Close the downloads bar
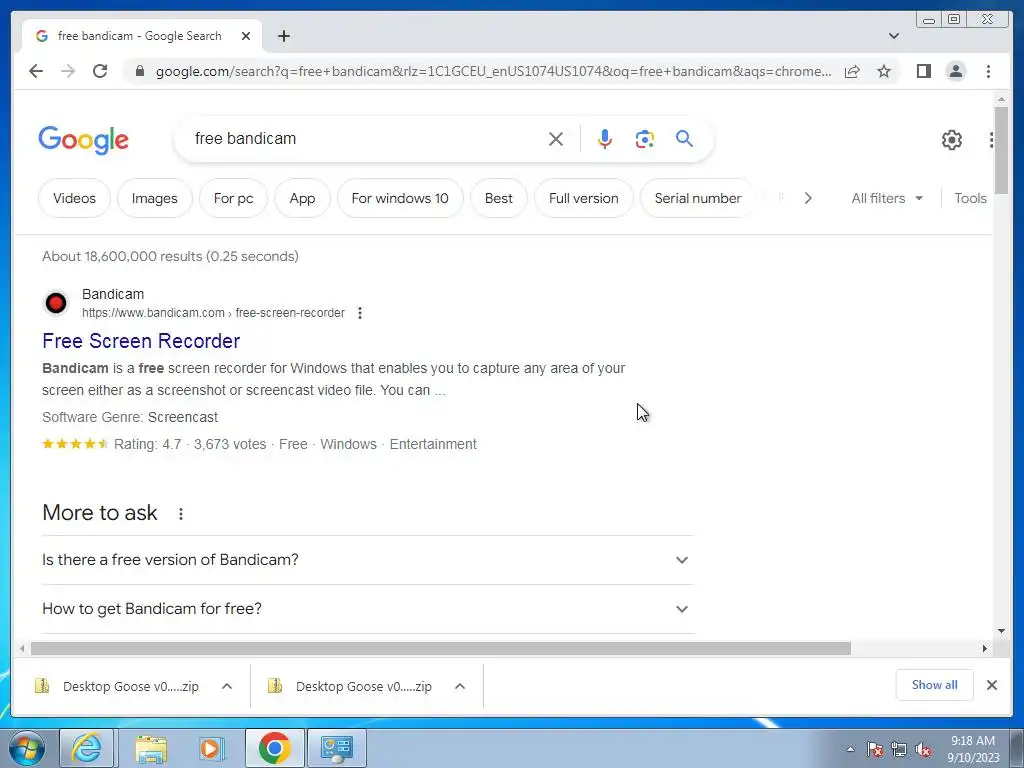 coord(991,685)
